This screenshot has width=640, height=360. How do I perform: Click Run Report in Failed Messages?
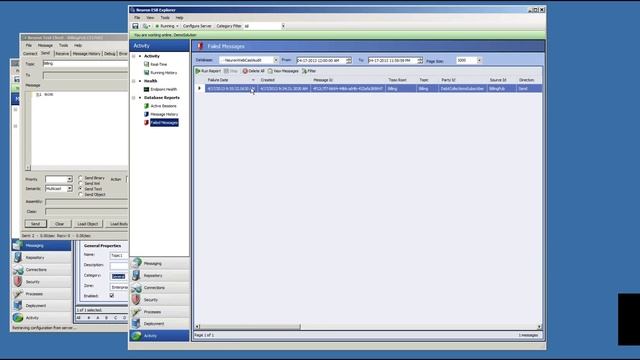(x=208, y=71)
